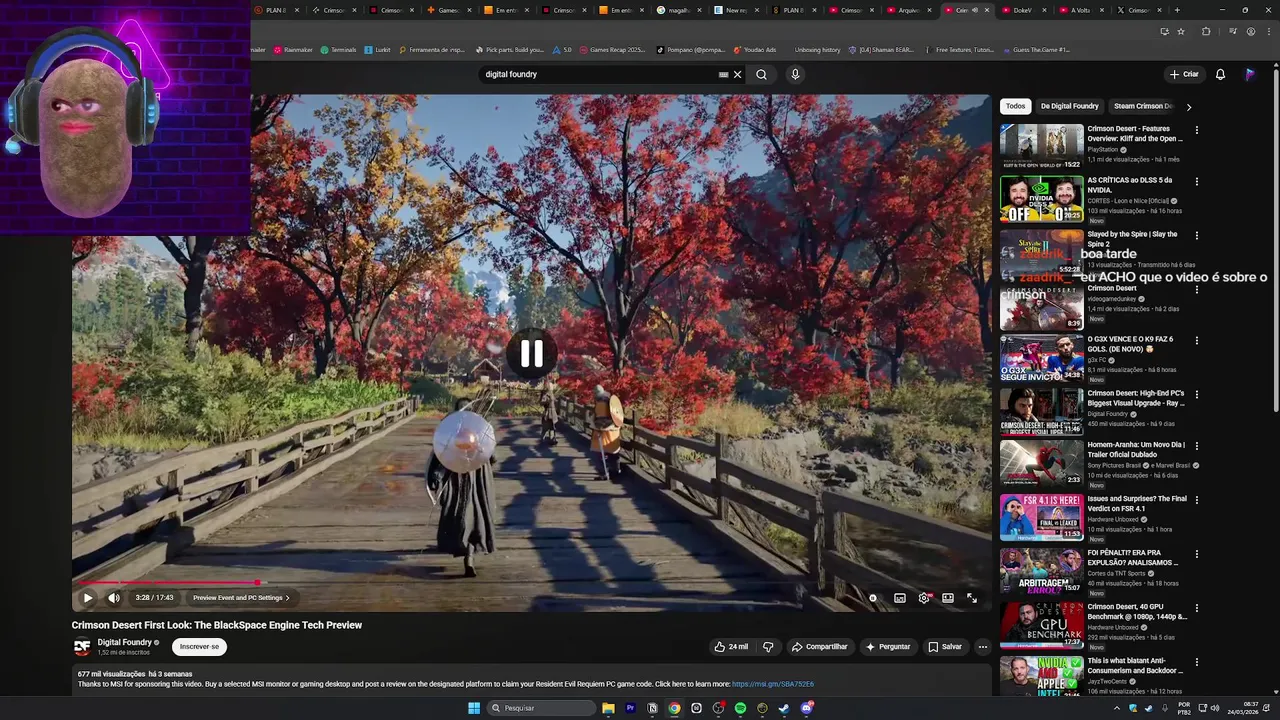Like the video (24 mil)
1280x720 pixels.
click(731, 647)
